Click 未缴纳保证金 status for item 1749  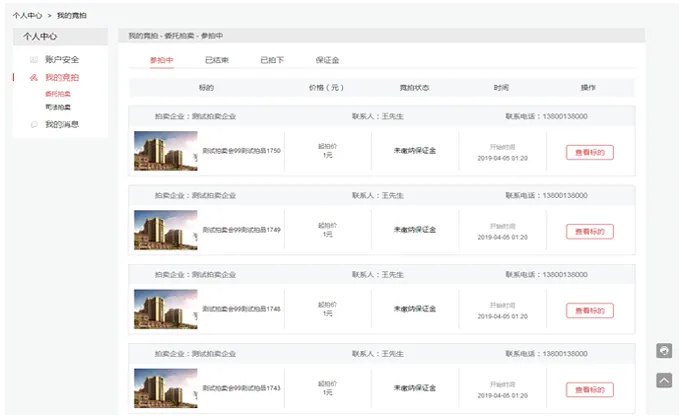(x=415, y=230)
